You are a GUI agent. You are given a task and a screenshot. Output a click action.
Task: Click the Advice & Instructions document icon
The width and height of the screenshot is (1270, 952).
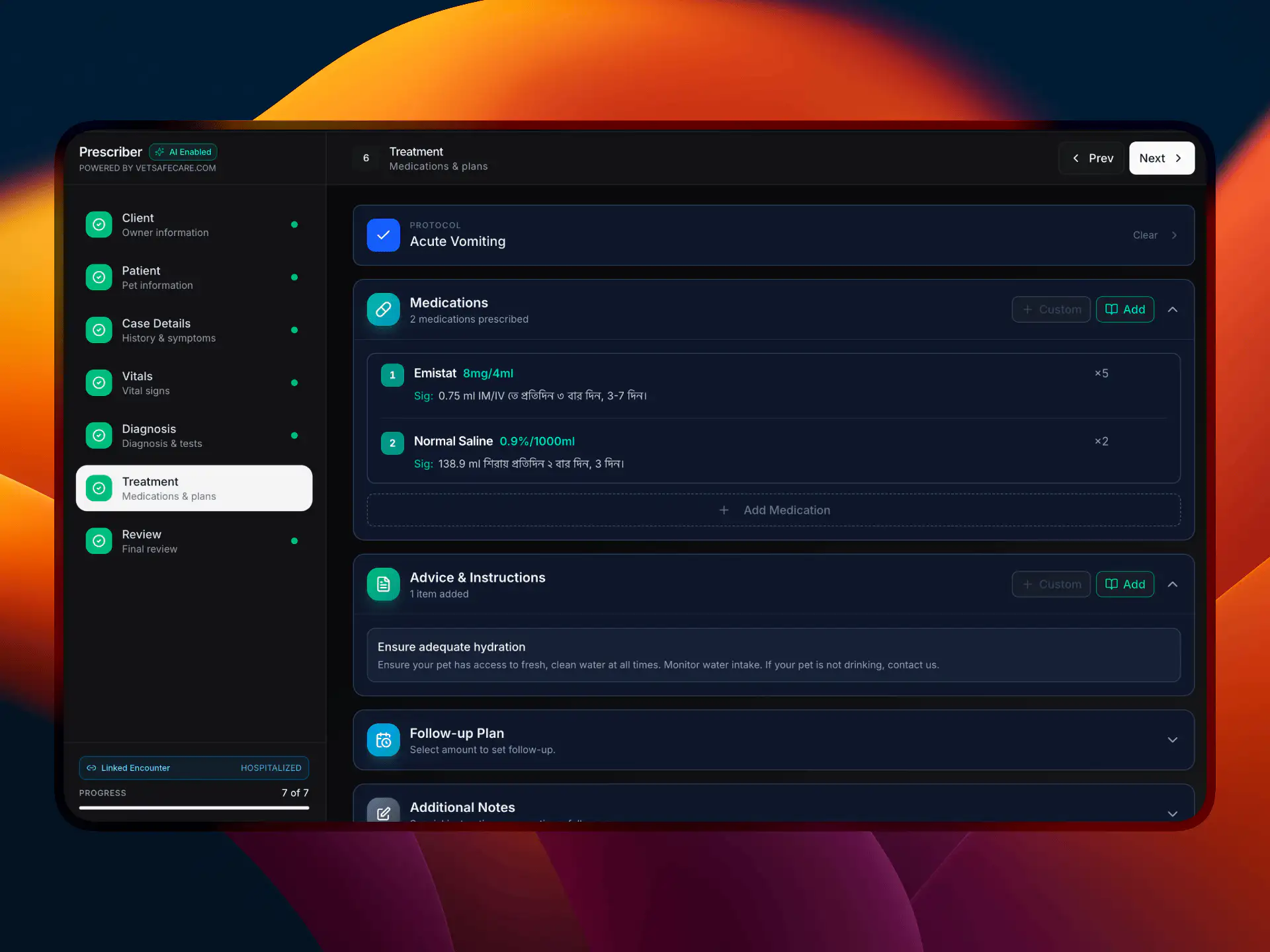(384, 584)
